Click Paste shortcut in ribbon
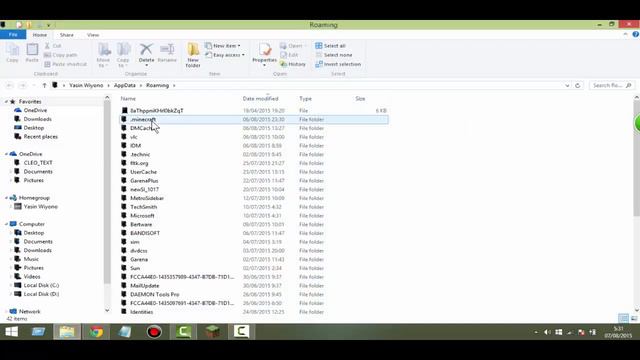Screen dimensions: 640x360 pos(65,64)
